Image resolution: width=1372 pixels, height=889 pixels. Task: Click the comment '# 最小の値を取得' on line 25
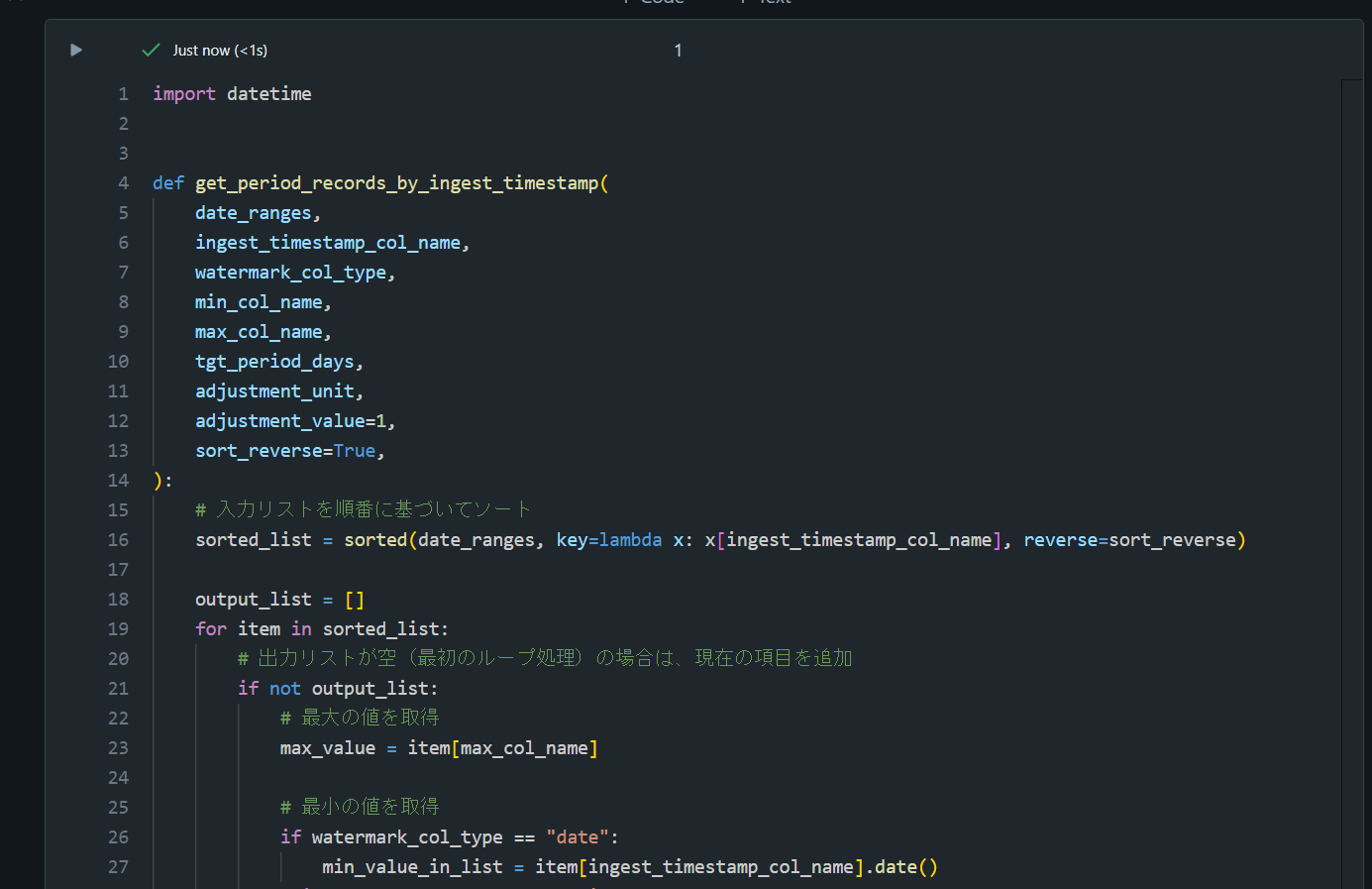(360, 807)
